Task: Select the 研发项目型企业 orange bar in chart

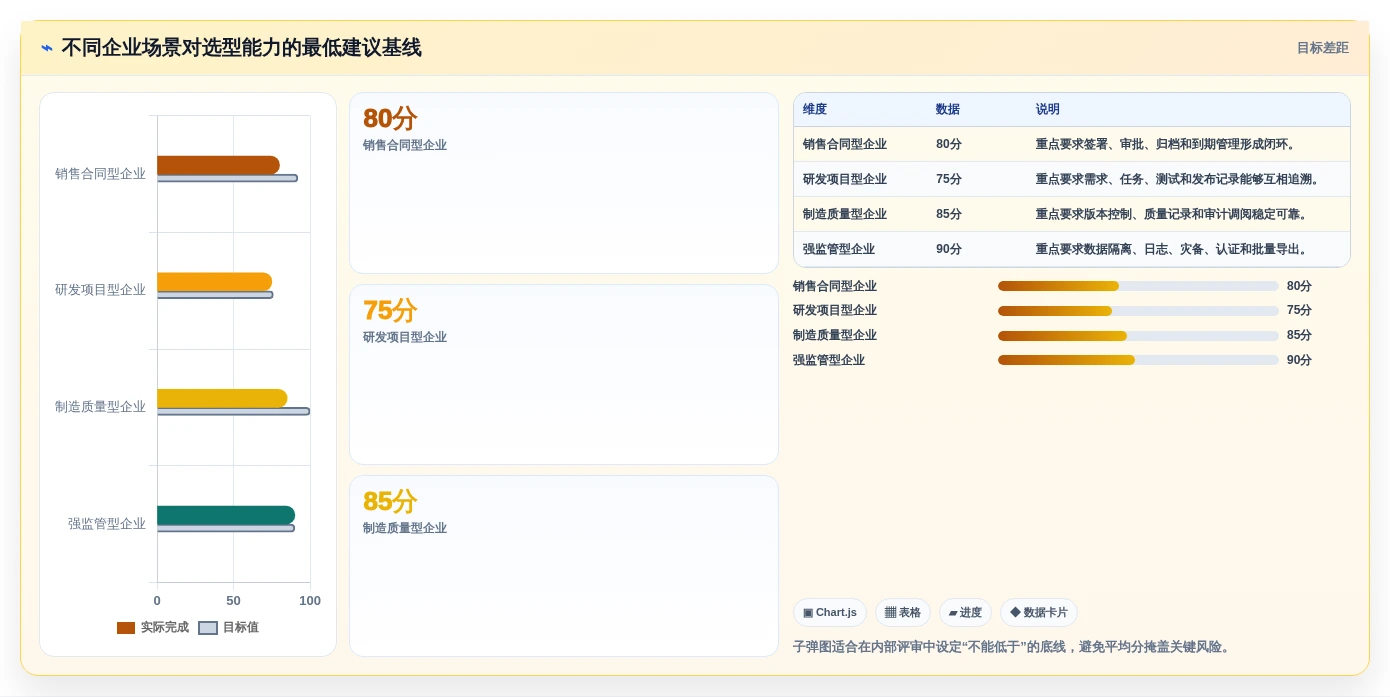Action: (214, 282)
